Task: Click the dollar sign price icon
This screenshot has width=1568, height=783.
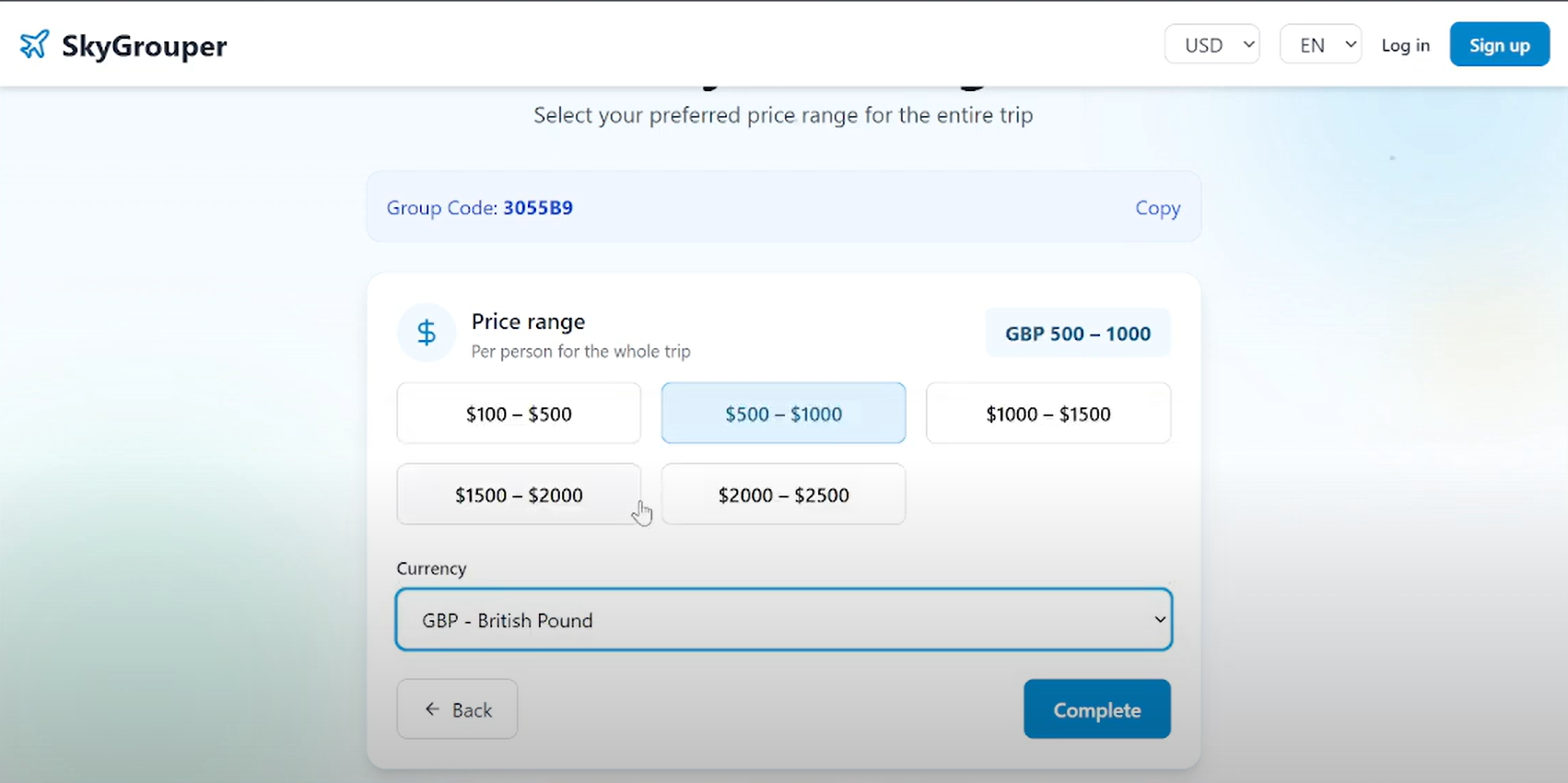Action: click(x=426, y=333)
